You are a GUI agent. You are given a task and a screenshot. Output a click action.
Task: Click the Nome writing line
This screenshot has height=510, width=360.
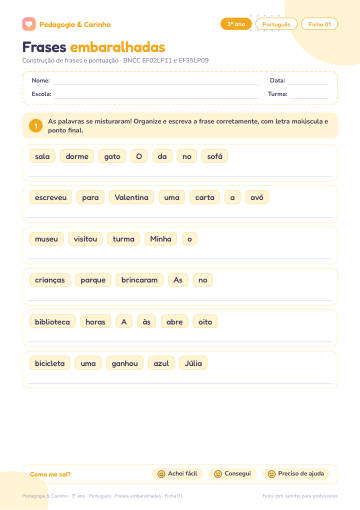point(157,84)
